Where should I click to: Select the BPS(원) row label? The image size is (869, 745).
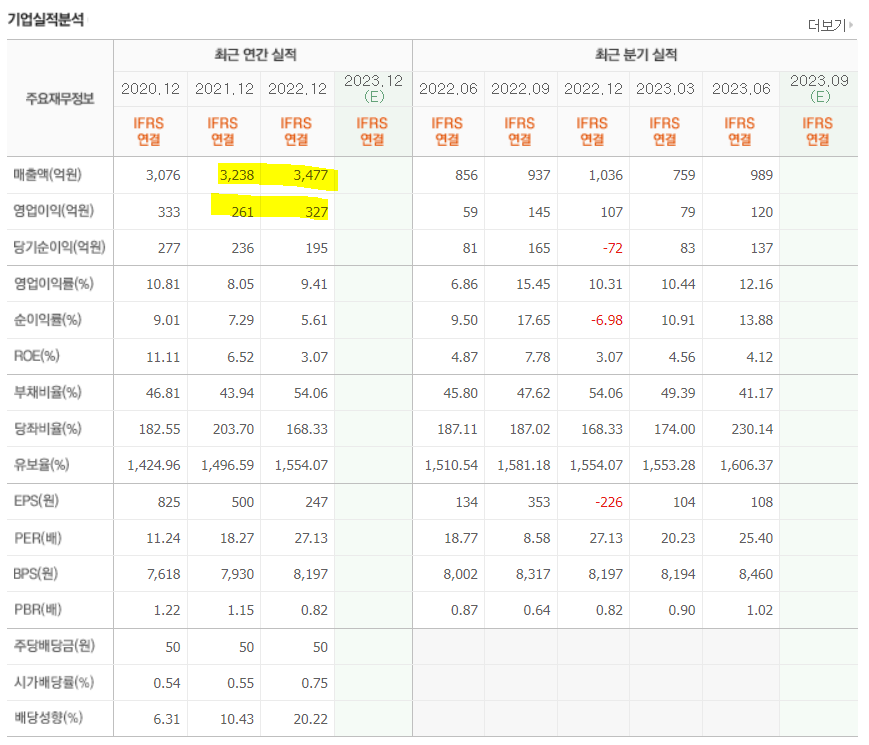(35, 573)
